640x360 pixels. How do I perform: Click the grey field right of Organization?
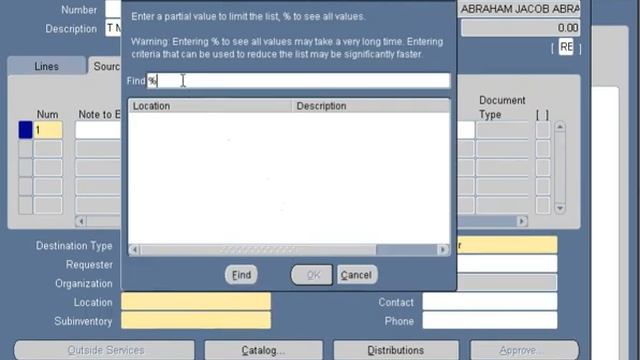click(507, 282)
